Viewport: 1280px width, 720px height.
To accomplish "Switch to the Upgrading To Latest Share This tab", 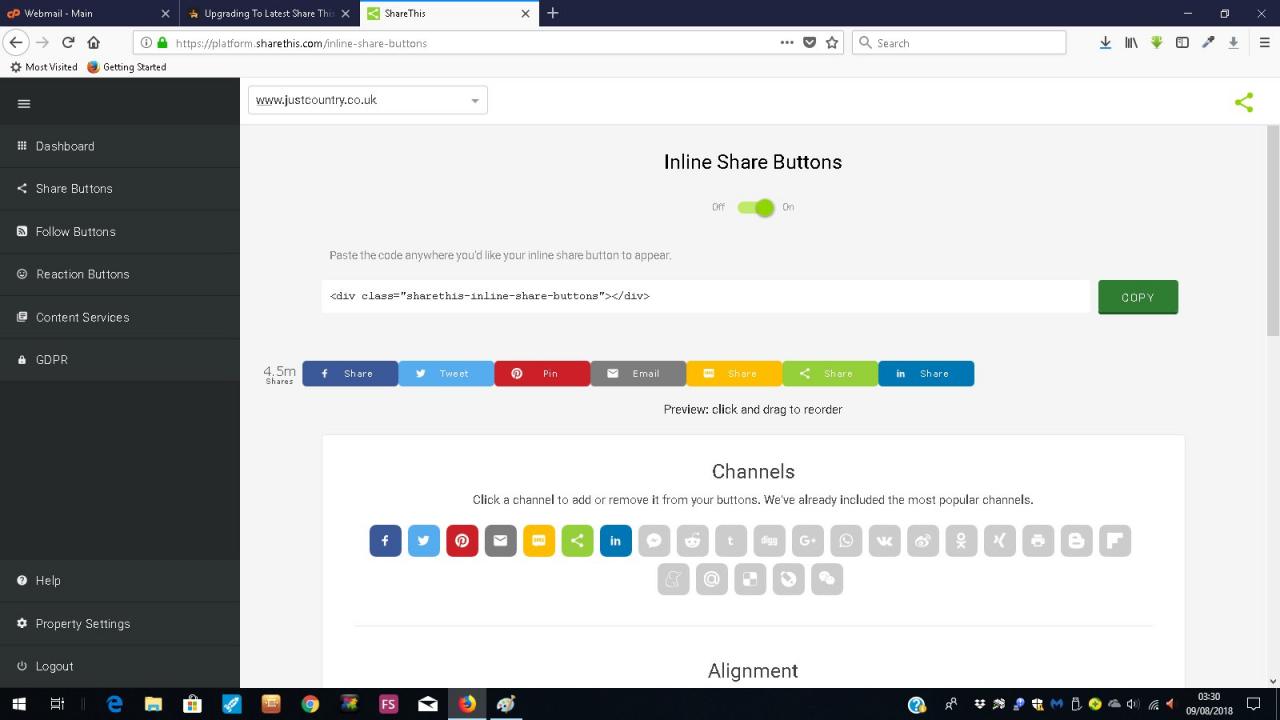I will click(x=270, y=14).
